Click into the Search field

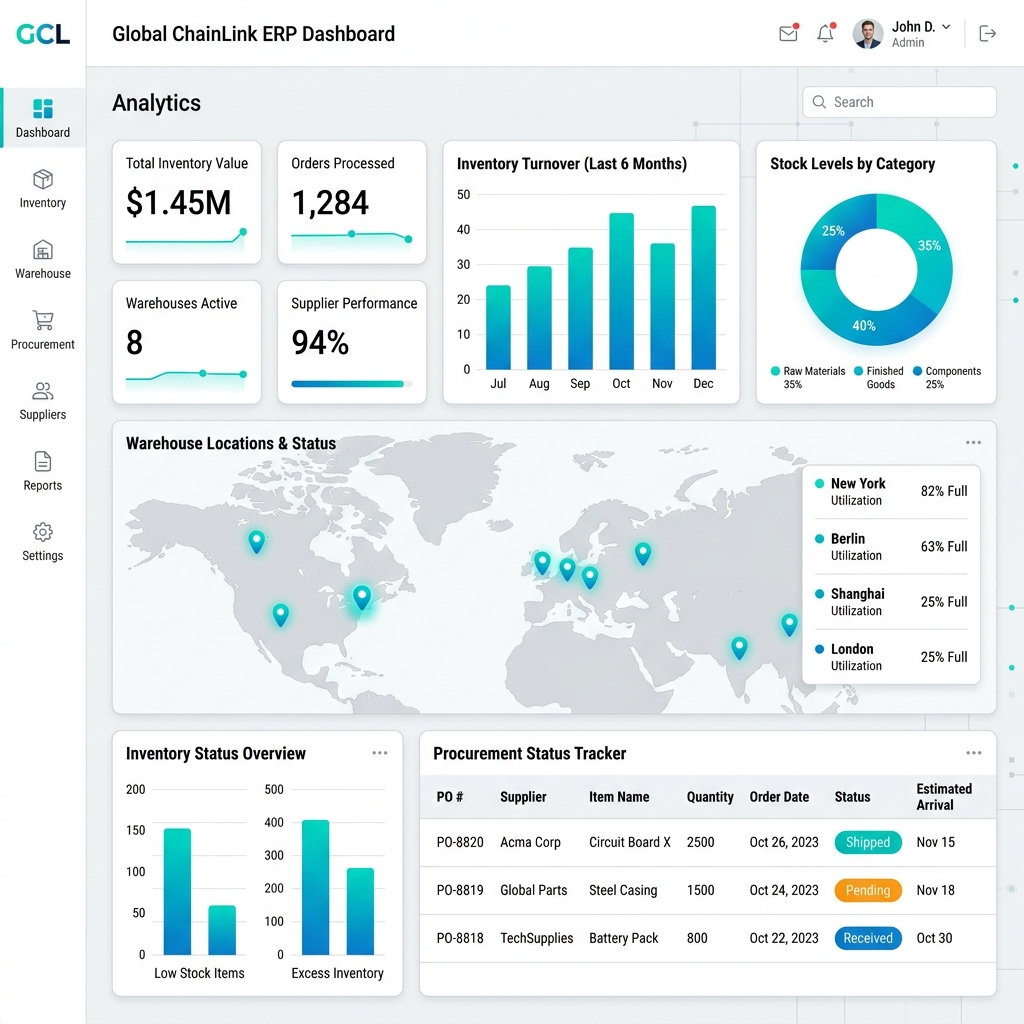pos(899,102)
